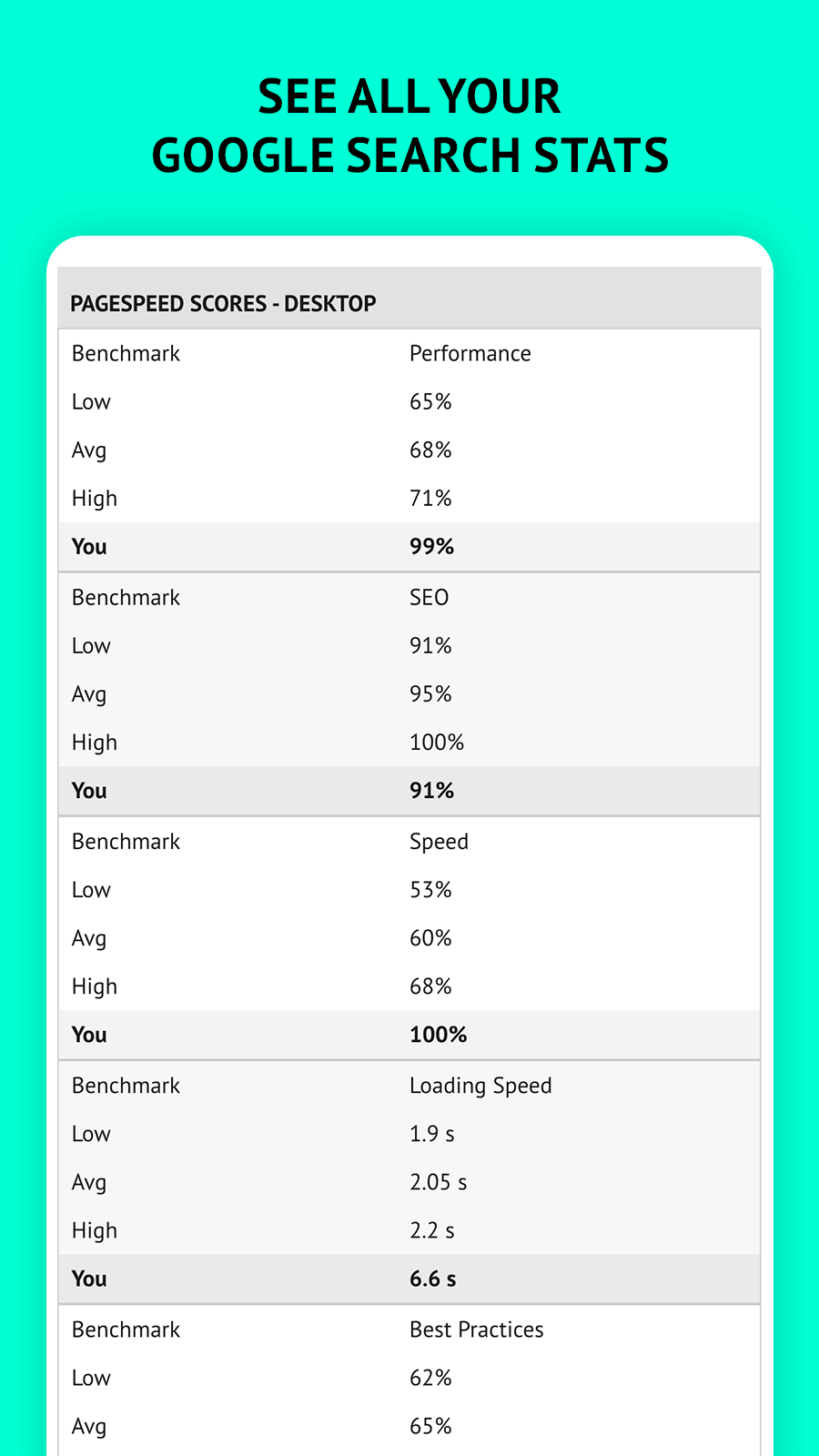Select the 71% high Performance value
Viewport: 819px width, 1456px height.
(430, 498)
